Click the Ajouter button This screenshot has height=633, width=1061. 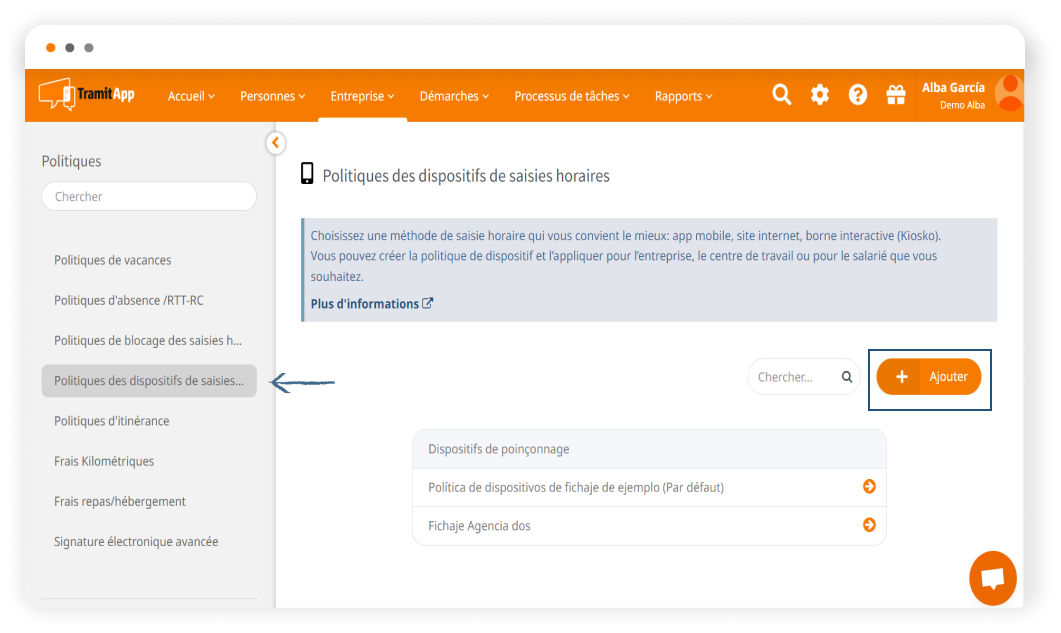coord(929,377)
